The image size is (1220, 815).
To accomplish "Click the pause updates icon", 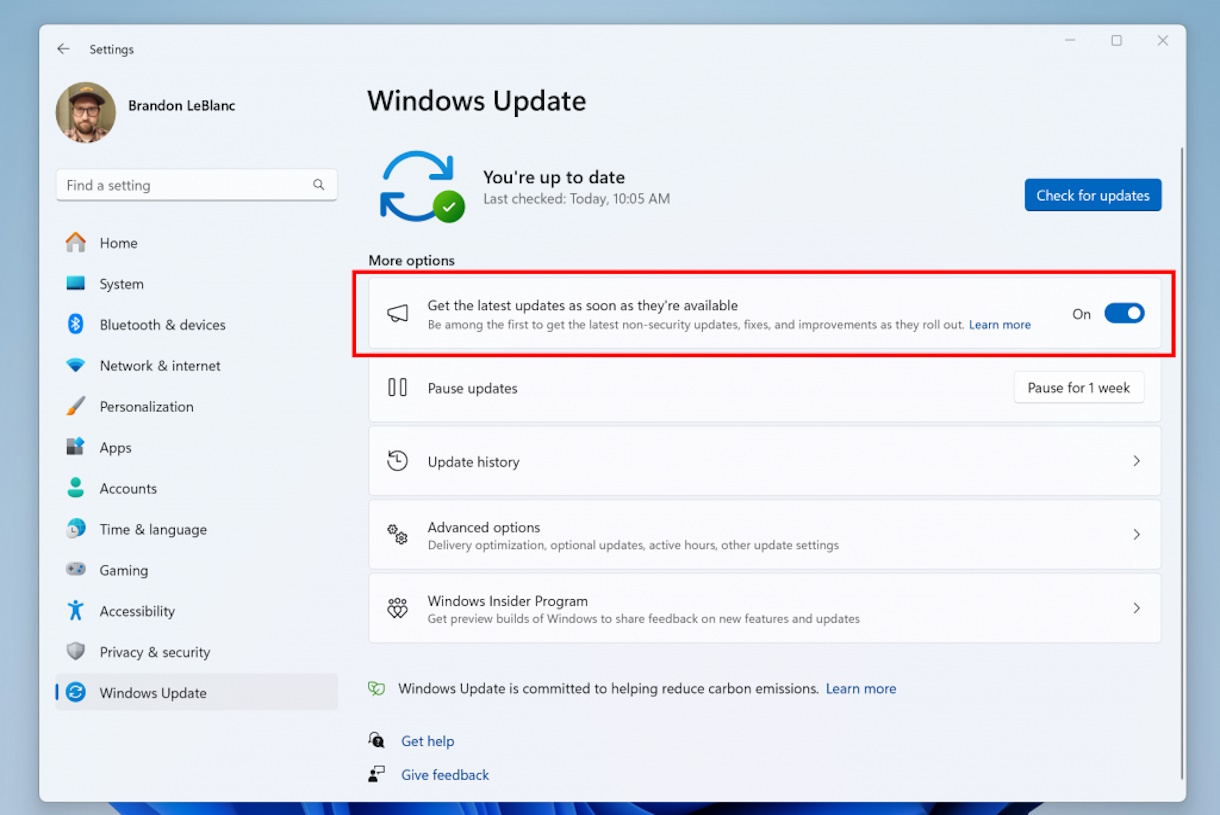I will (398, 388).
